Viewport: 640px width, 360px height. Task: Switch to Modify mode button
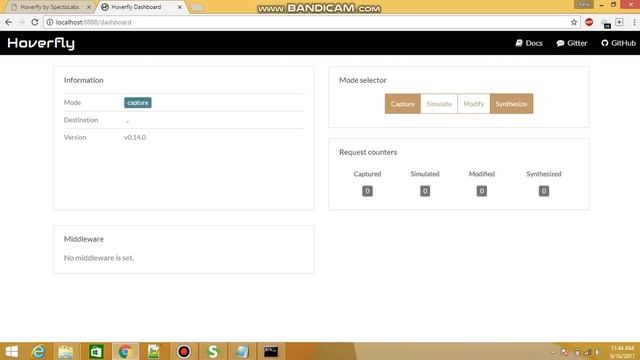[473, 104]
